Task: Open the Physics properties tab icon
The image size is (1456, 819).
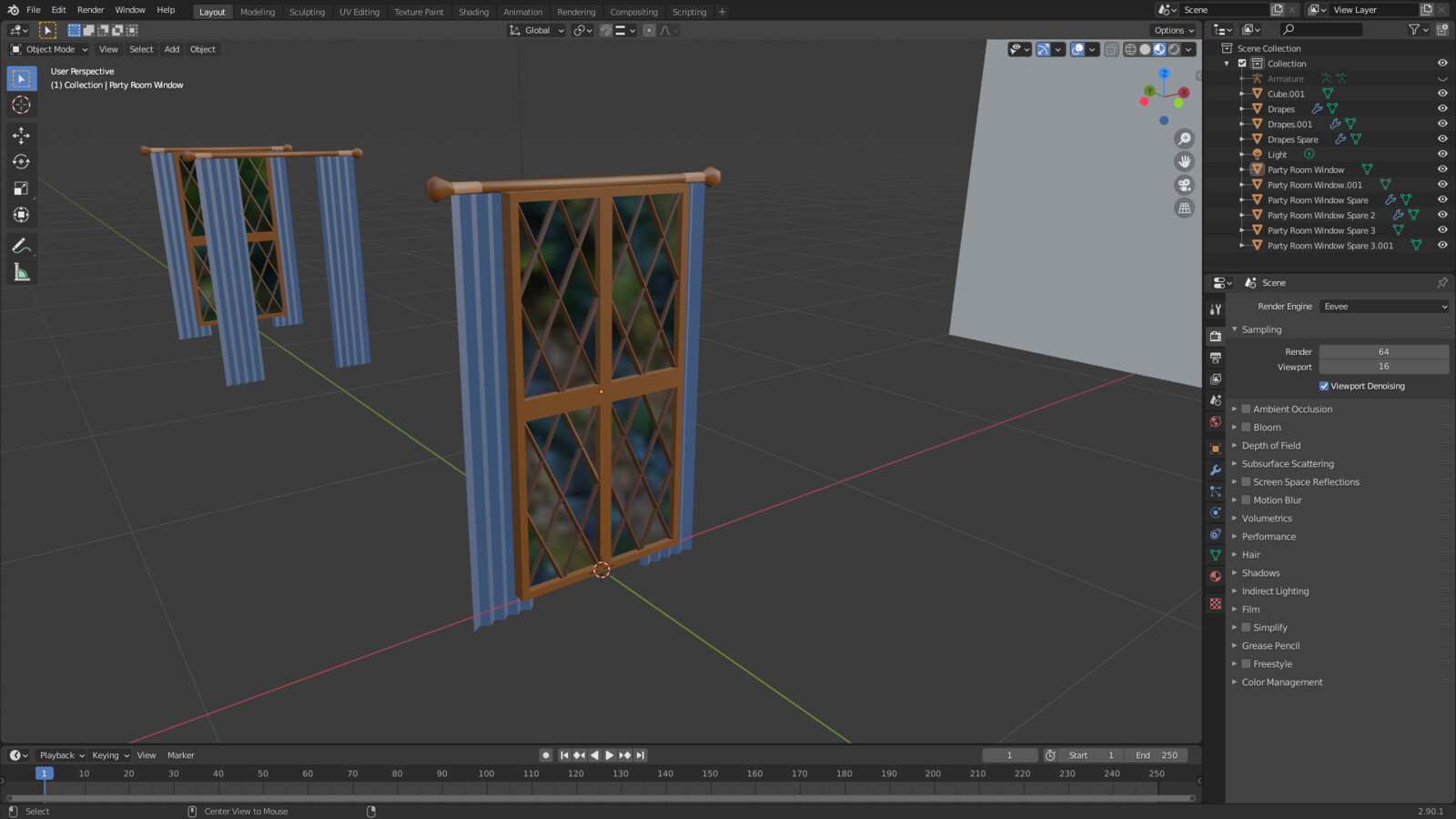Action: click(1216, 513)
